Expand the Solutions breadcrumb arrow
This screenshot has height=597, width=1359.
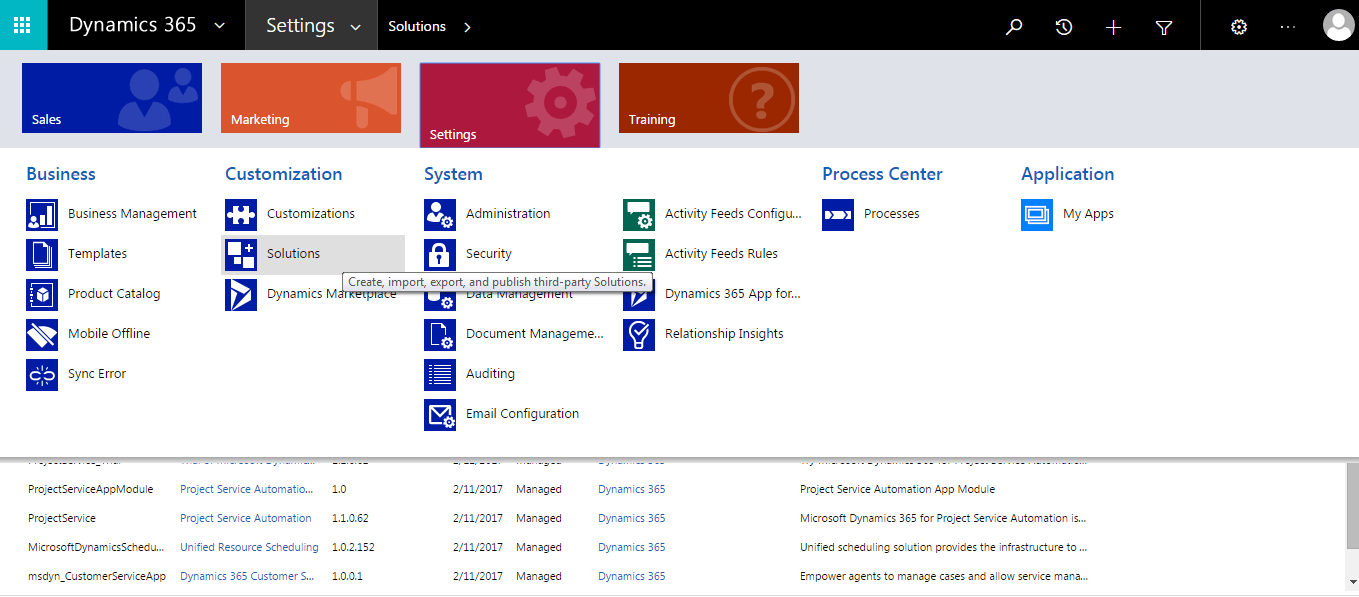pos(466,27)
